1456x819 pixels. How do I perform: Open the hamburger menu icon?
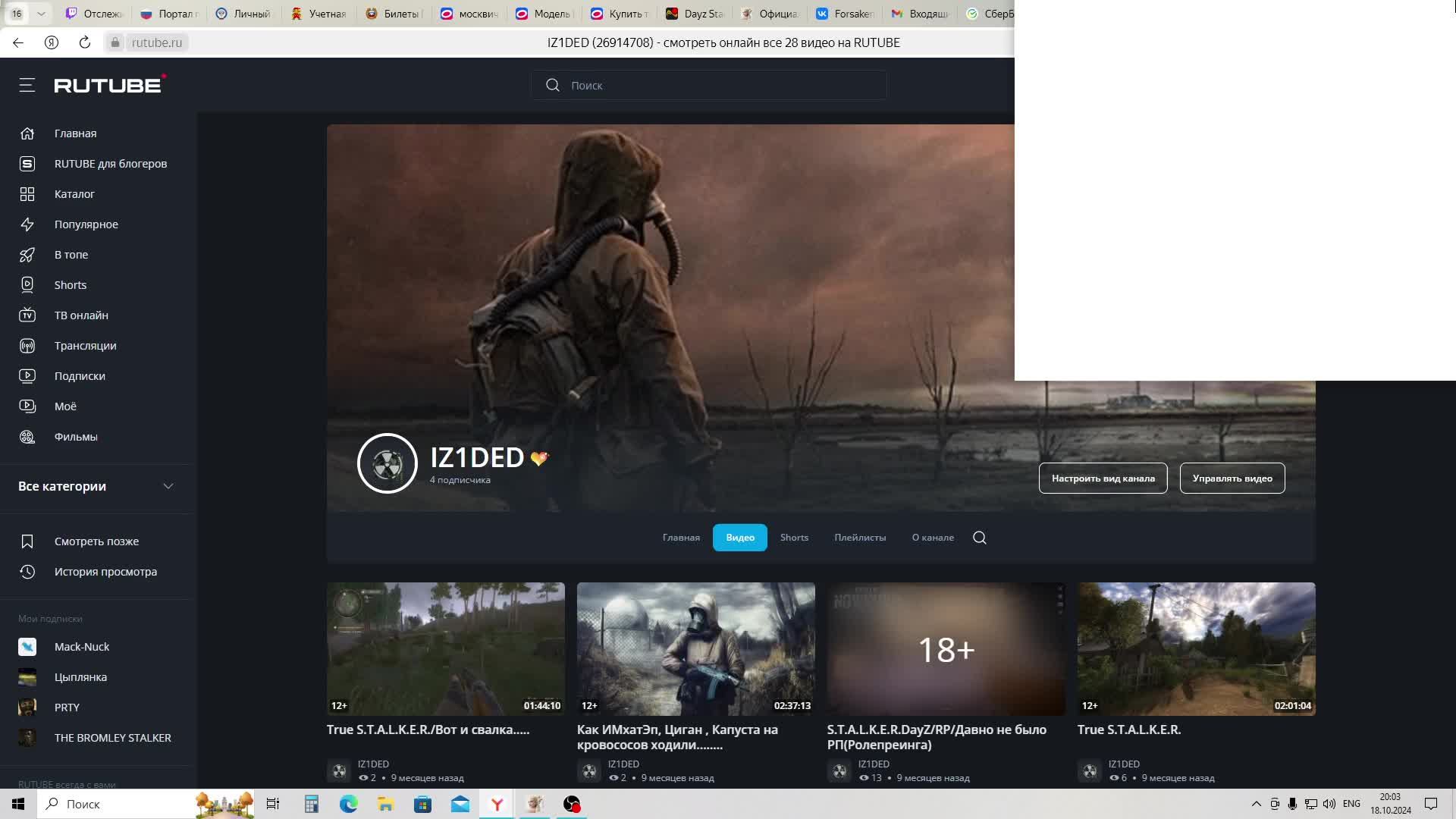point(27,85)
